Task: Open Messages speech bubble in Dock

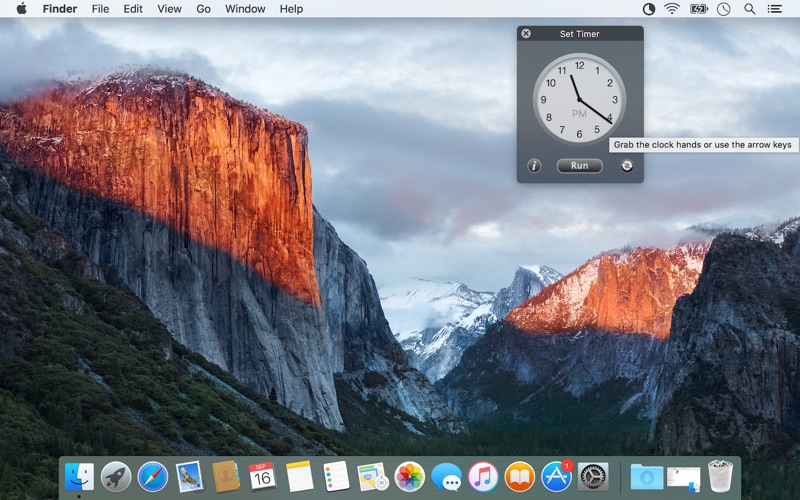Action: click(446, 477)
